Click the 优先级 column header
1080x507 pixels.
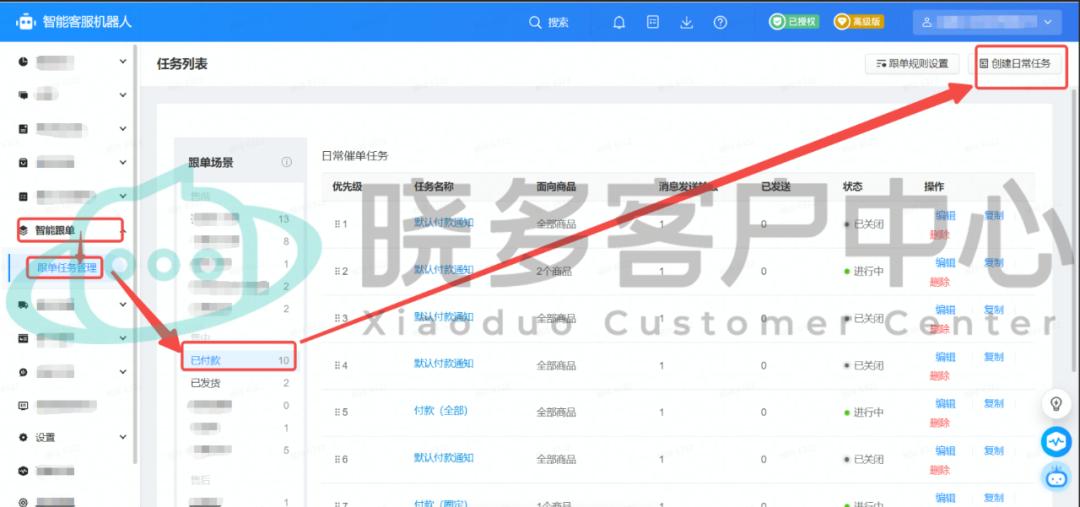coord(347,187)
